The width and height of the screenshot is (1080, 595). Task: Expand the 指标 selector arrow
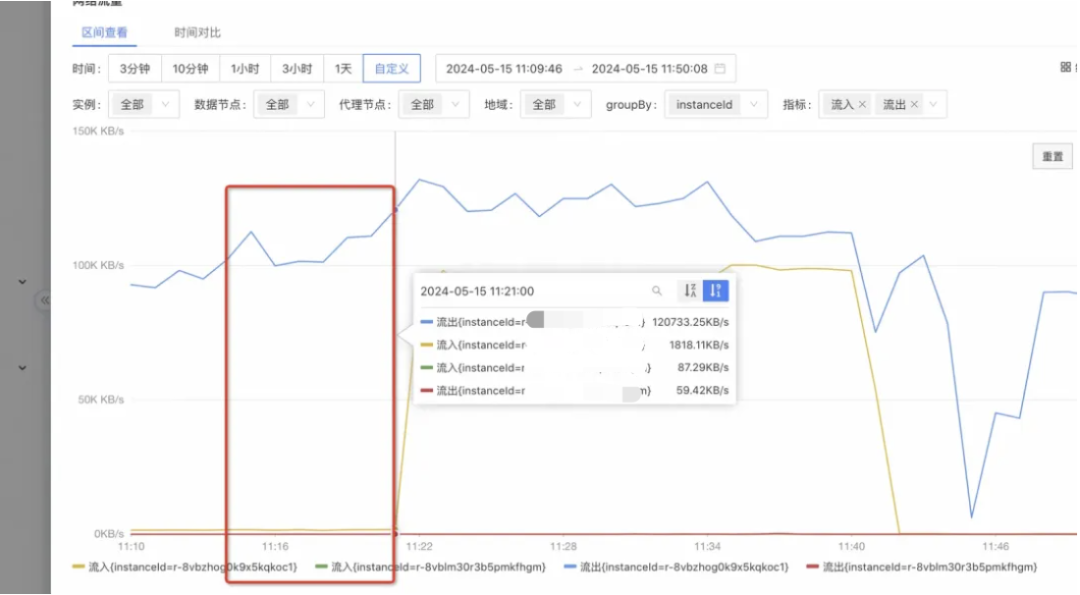(x=933, y=105)
